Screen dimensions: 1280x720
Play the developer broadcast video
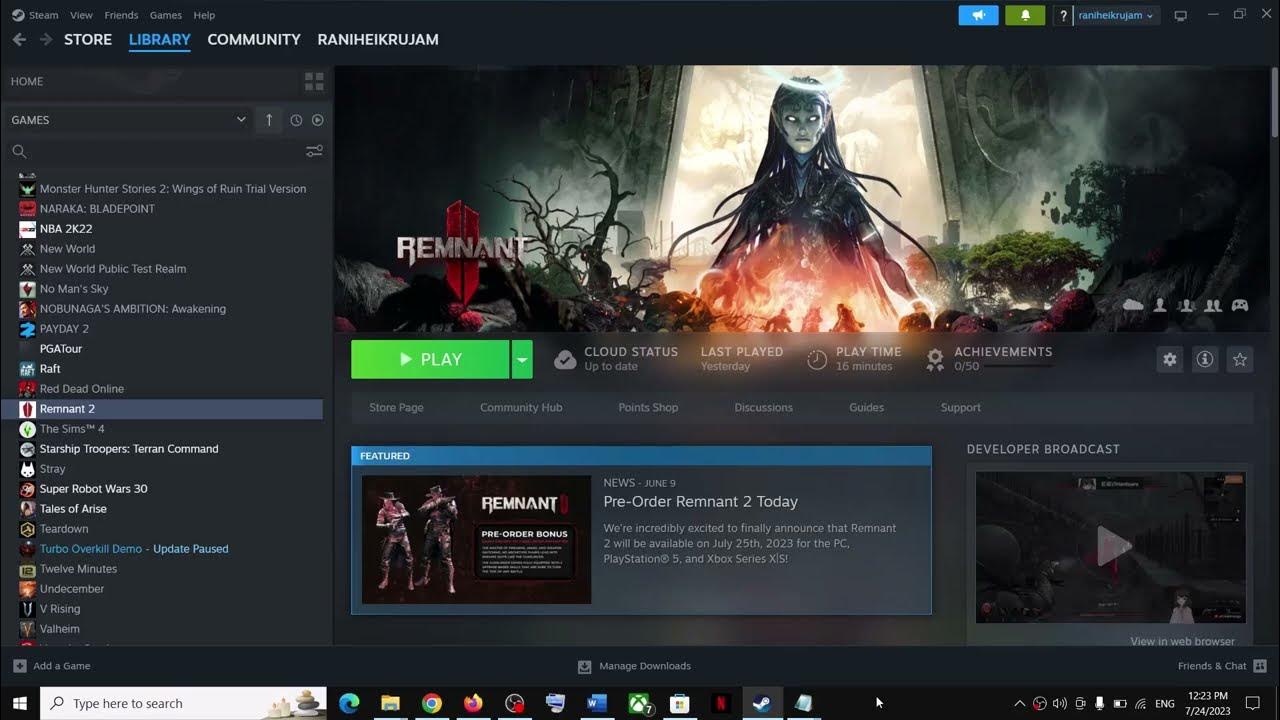[x=1111, y=547]
